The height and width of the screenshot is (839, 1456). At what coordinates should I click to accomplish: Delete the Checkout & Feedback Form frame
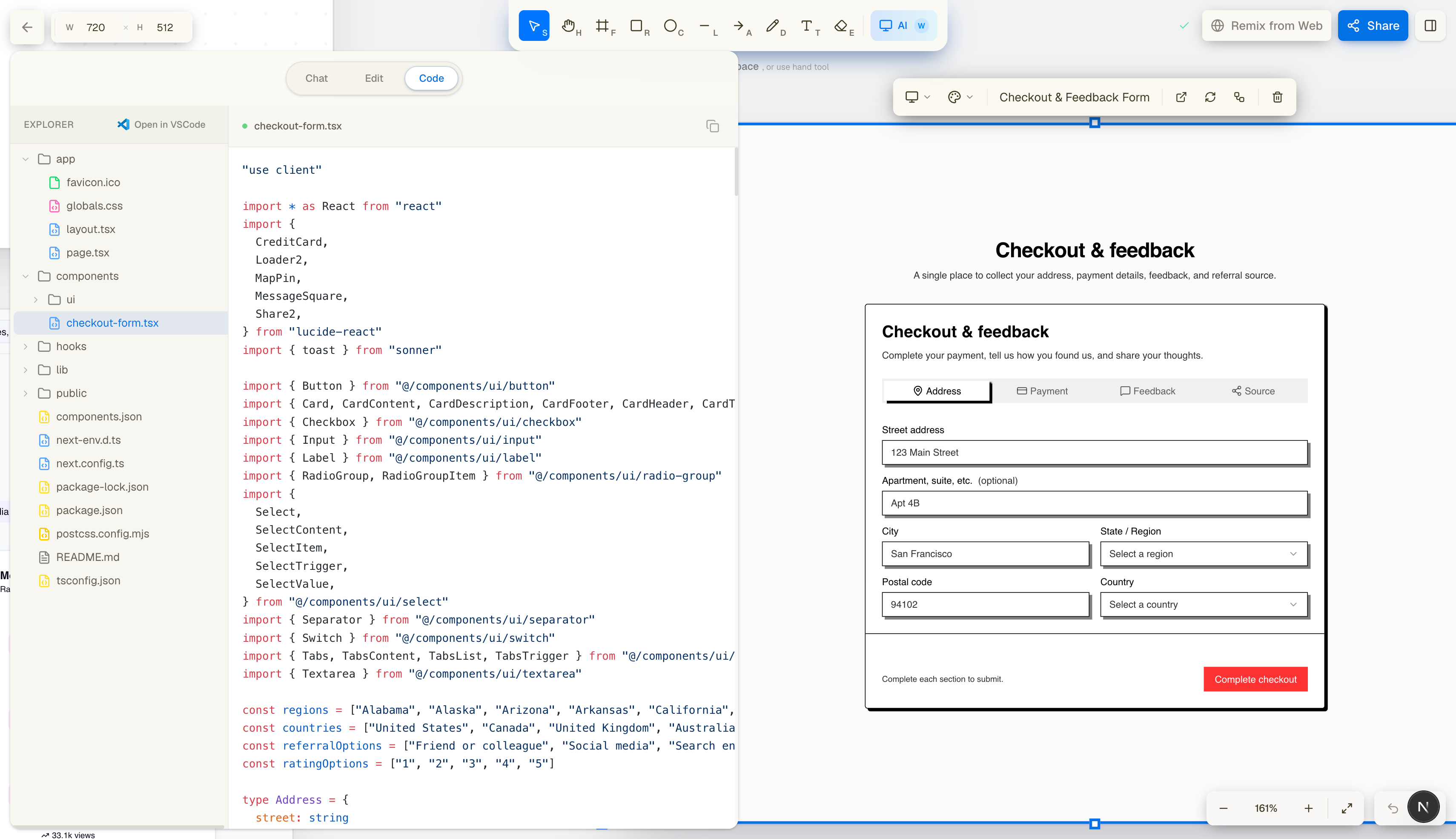1278,98
